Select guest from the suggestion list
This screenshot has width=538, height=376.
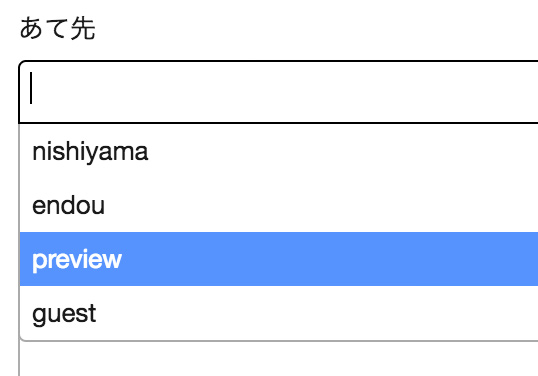pyautogui.click(x=279, y=313)
